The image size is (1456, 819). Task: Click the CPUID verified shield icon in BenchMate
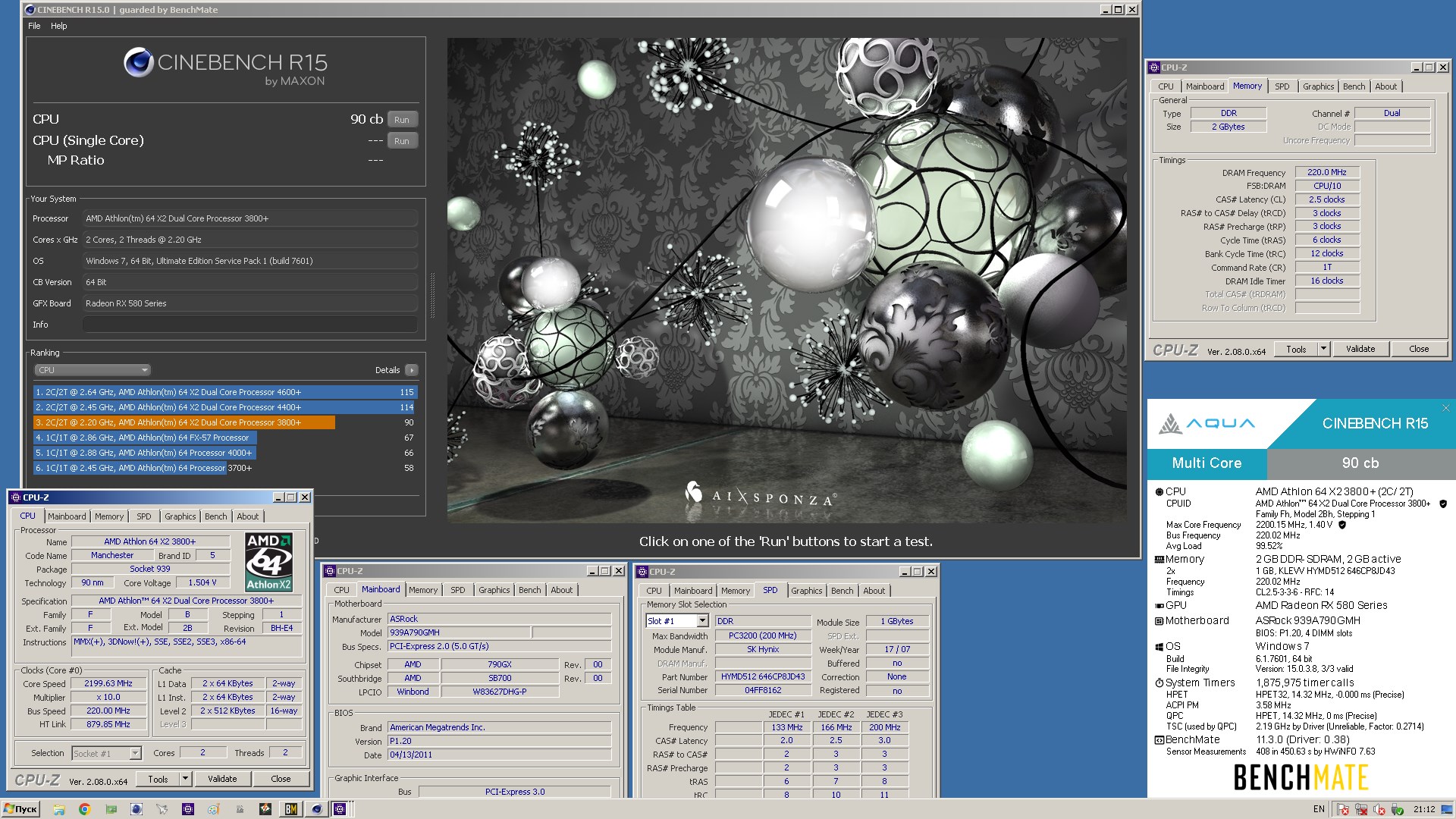click(x=1443, y=504)
